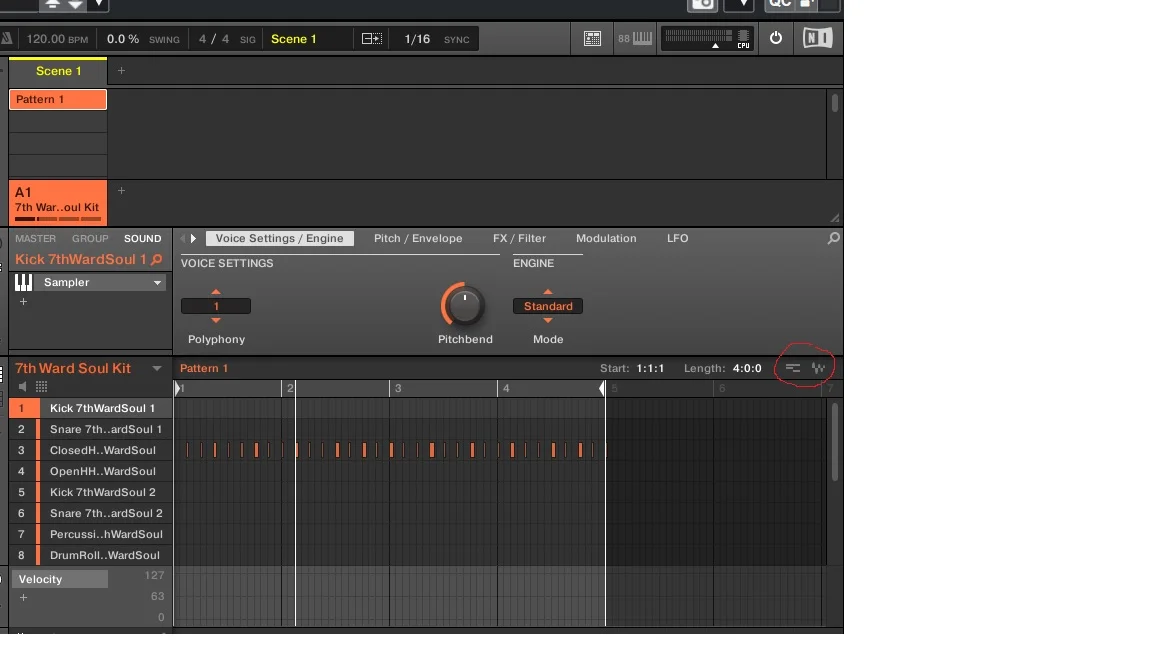Viewport: 1152px width, 648px height.
Task: Expand the 7th Ward Soul Kit dropdown arrow
Action: tap(156, 368)
